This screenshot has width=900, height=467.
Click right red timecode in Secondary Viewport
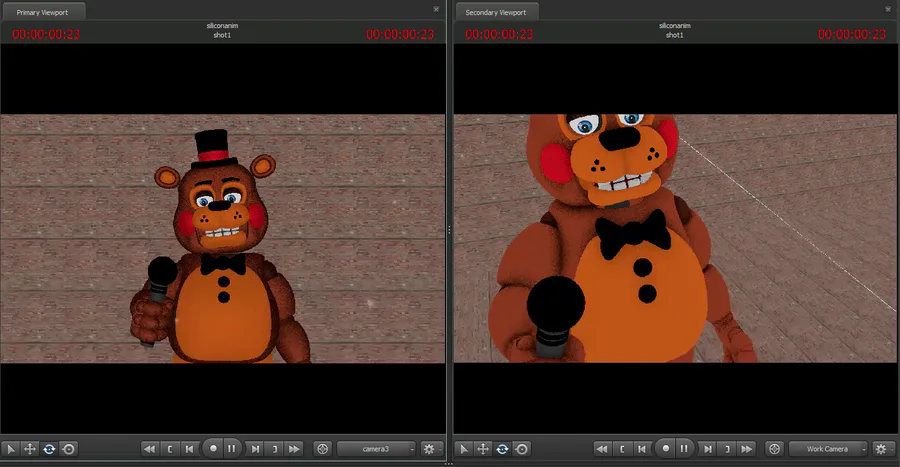852,34
